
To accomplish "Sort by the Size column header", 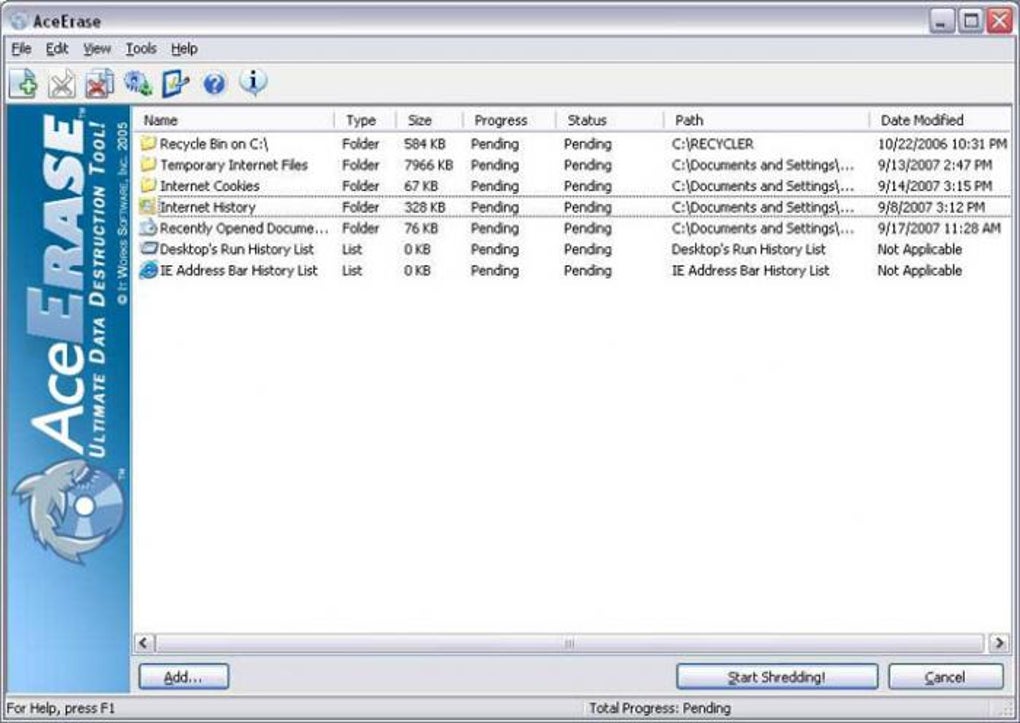I will (429, 120).
